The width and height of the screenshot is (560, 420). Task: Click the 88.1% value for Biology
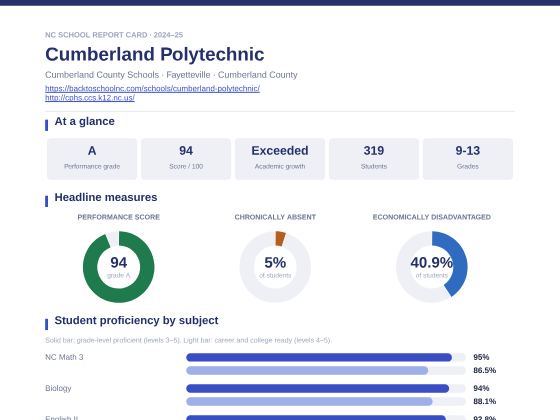point(485,401)
